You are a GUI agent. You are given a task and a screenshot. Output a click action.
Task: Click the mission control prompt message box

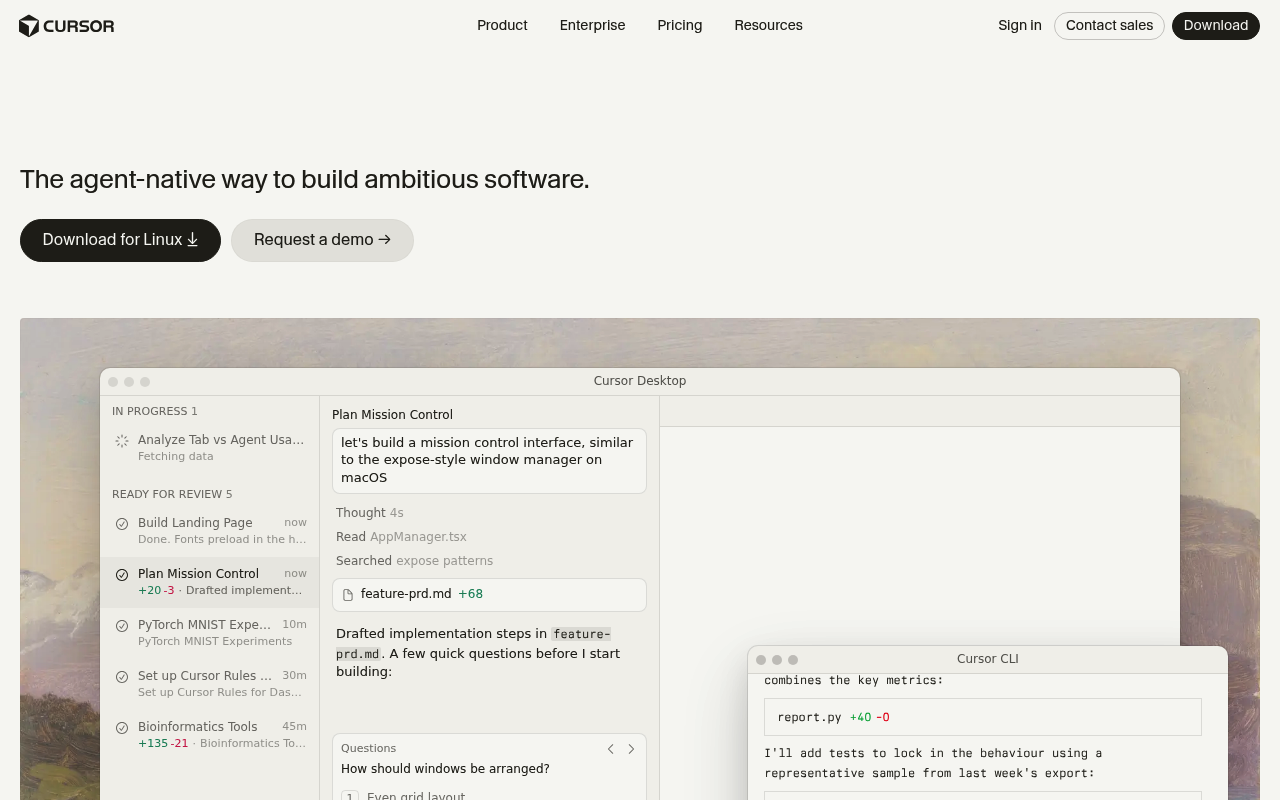[489, 460]
